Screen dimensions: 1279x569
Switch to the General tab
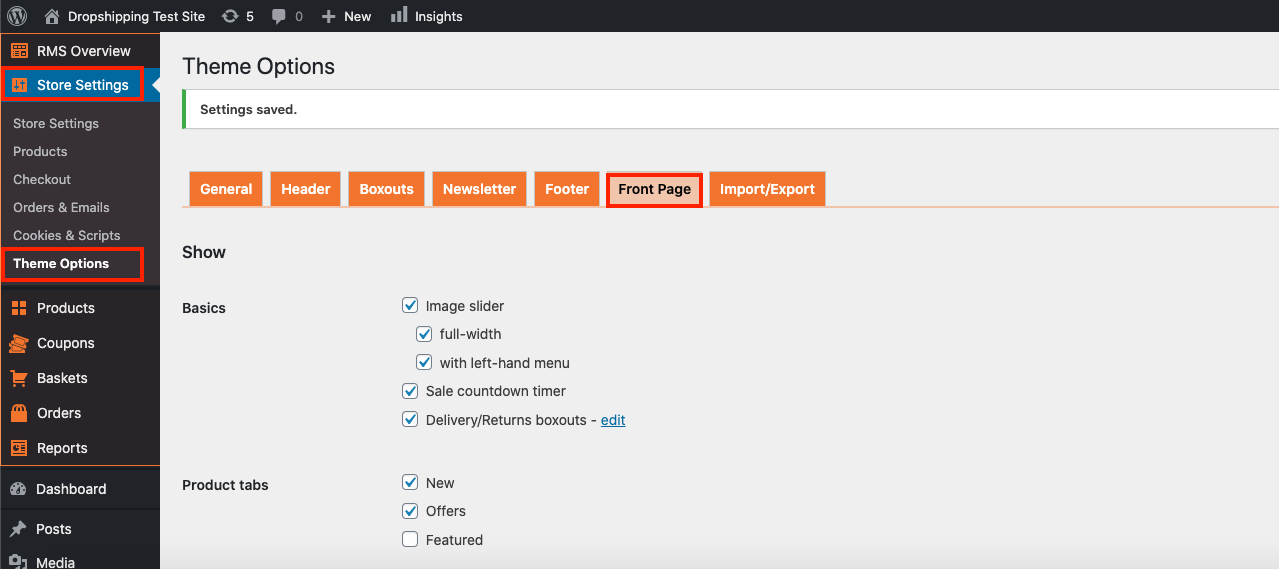[x=226, y=189]
